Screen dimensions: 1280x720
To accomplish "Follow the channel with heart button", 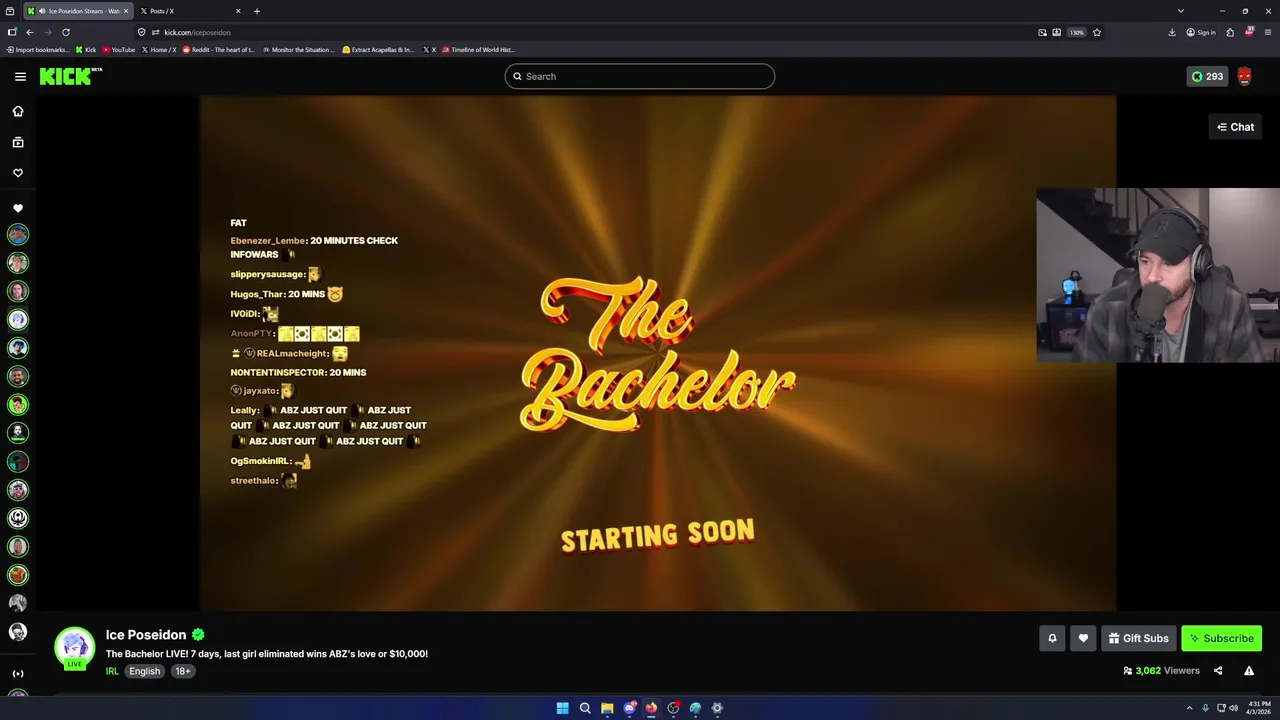I will coord(1083,638).
